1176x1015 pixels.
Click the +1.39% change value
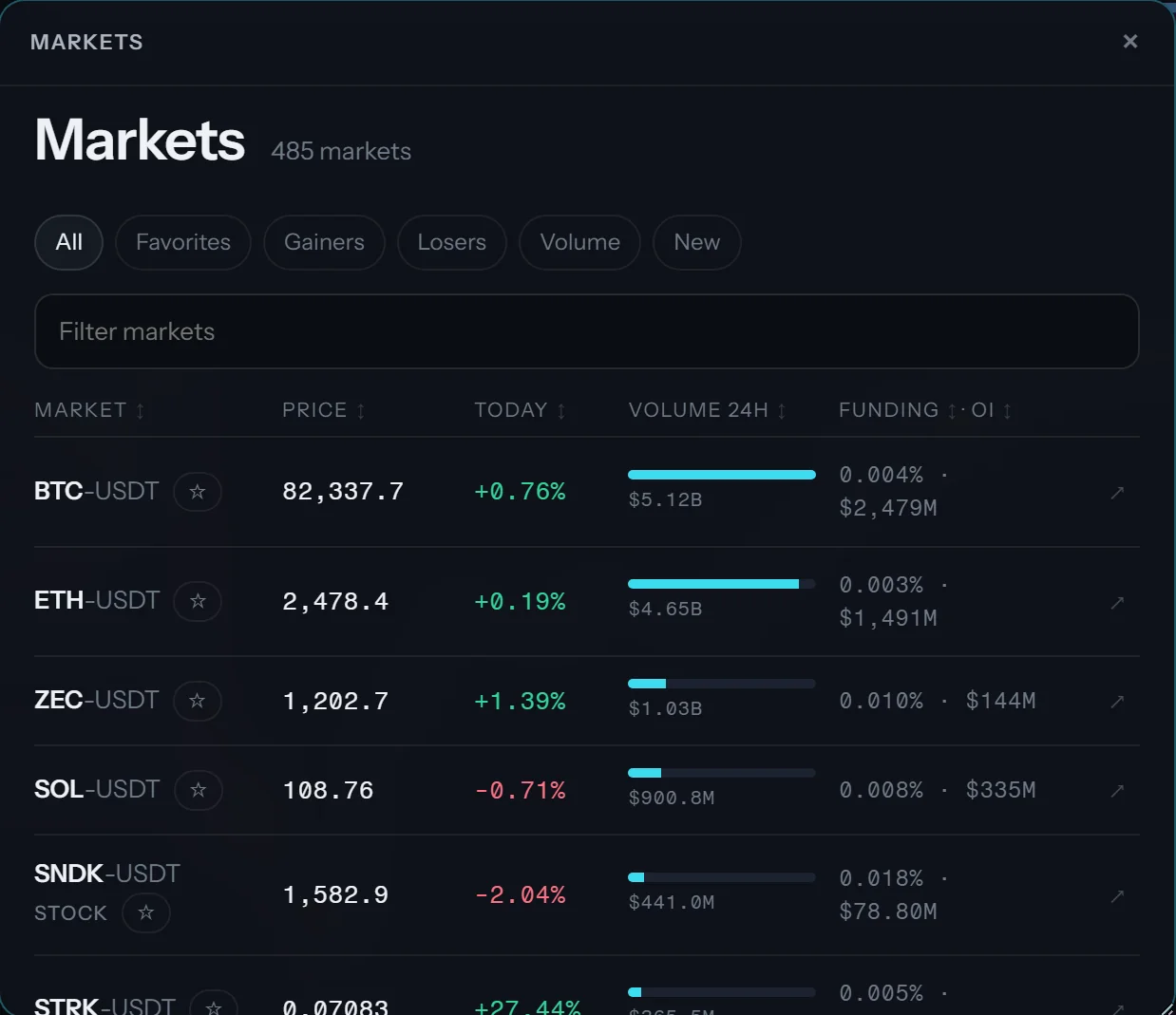[x=520, y=702]
